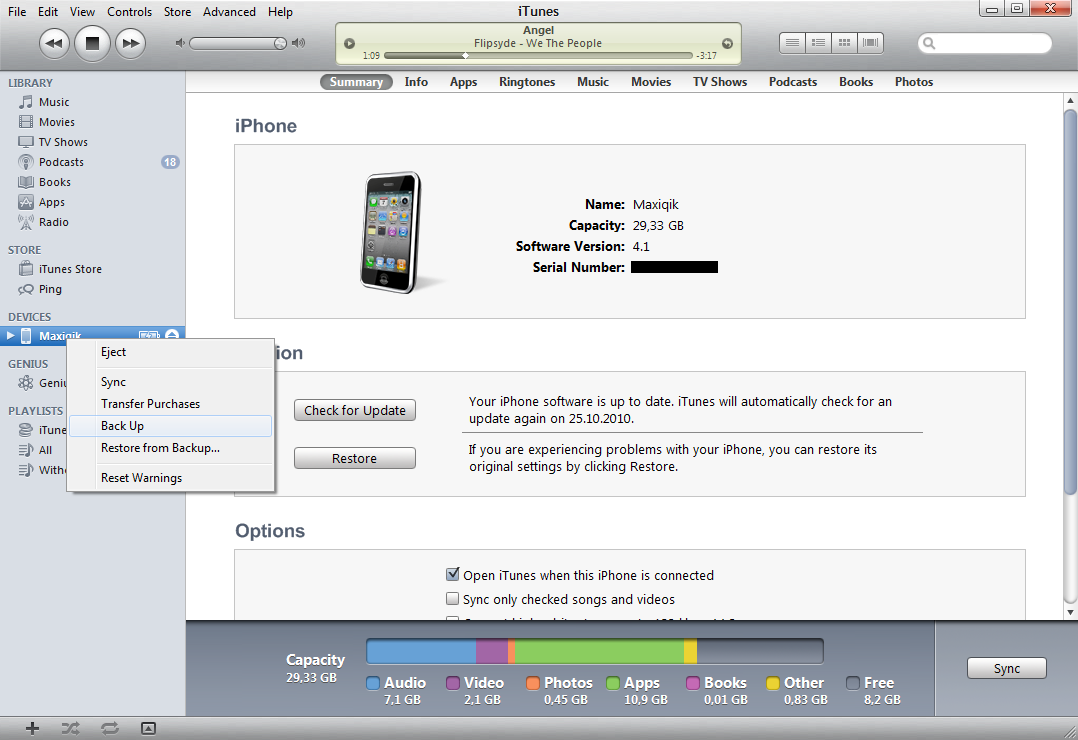Show the artwork viewer button

coord(148,728)
